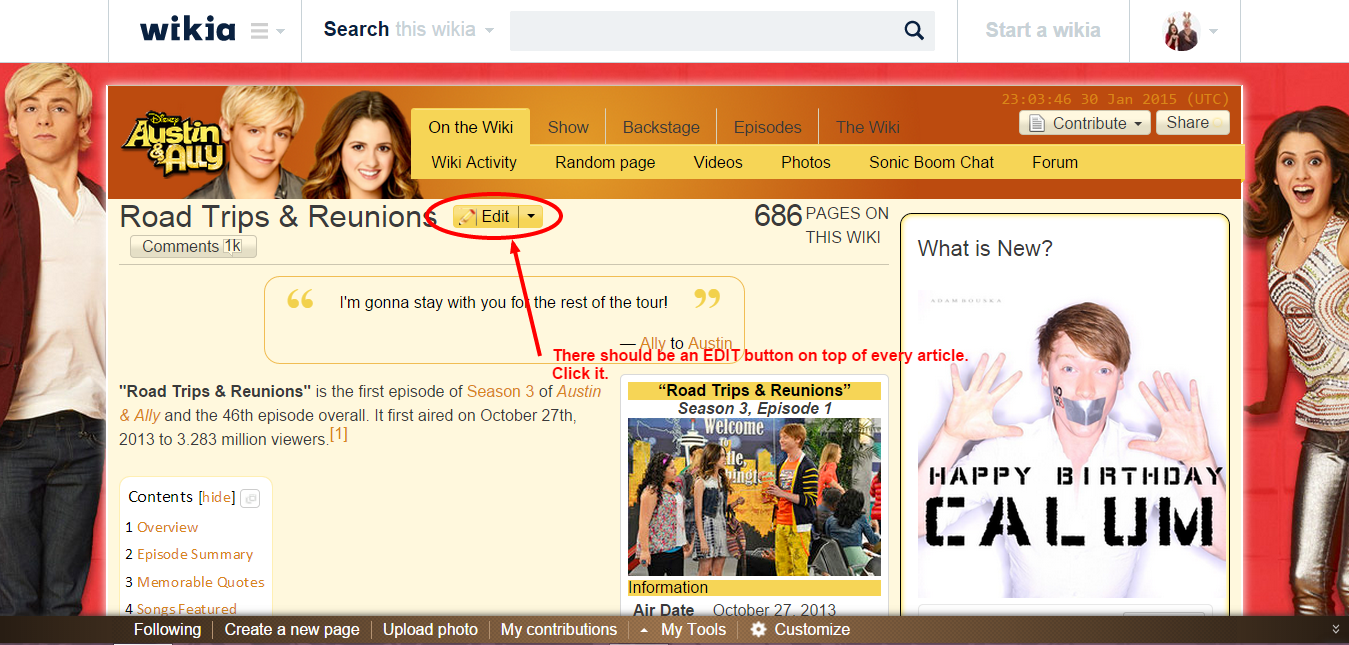The height and width of the screenshot is (645, 1349).
Task: Open the Comments 1k button
Action: [193, 246]
